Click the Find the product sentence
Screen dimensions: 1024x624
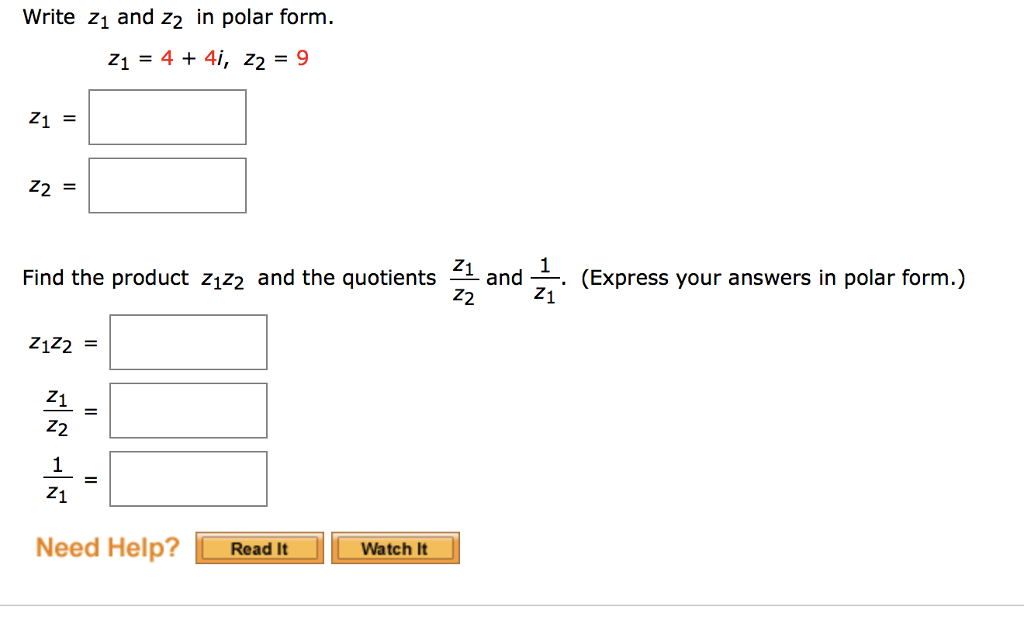point(200,277)
